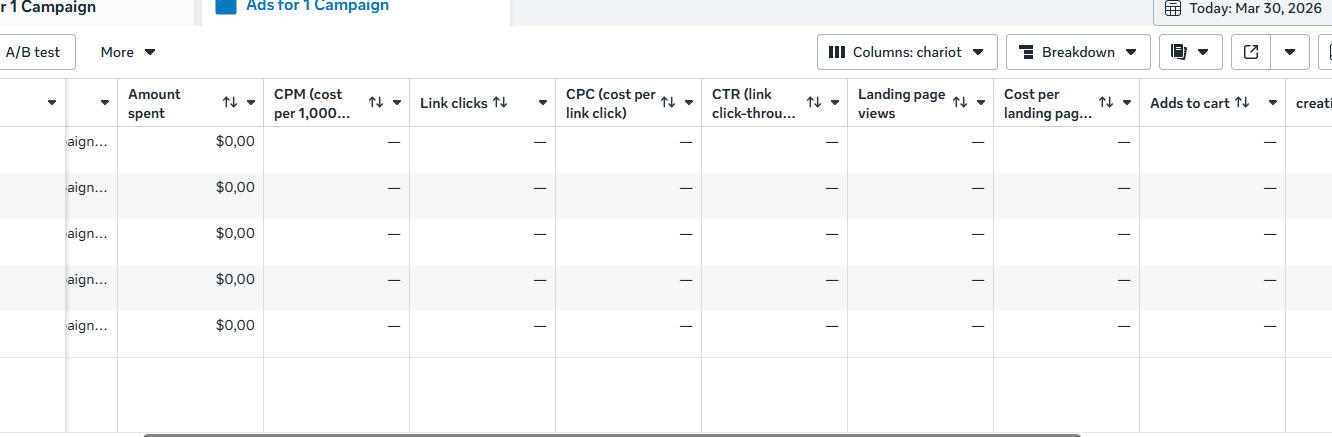Sort by Amount spent column arrows
This screenshot has width=1332, height=437.
(230, 103)
